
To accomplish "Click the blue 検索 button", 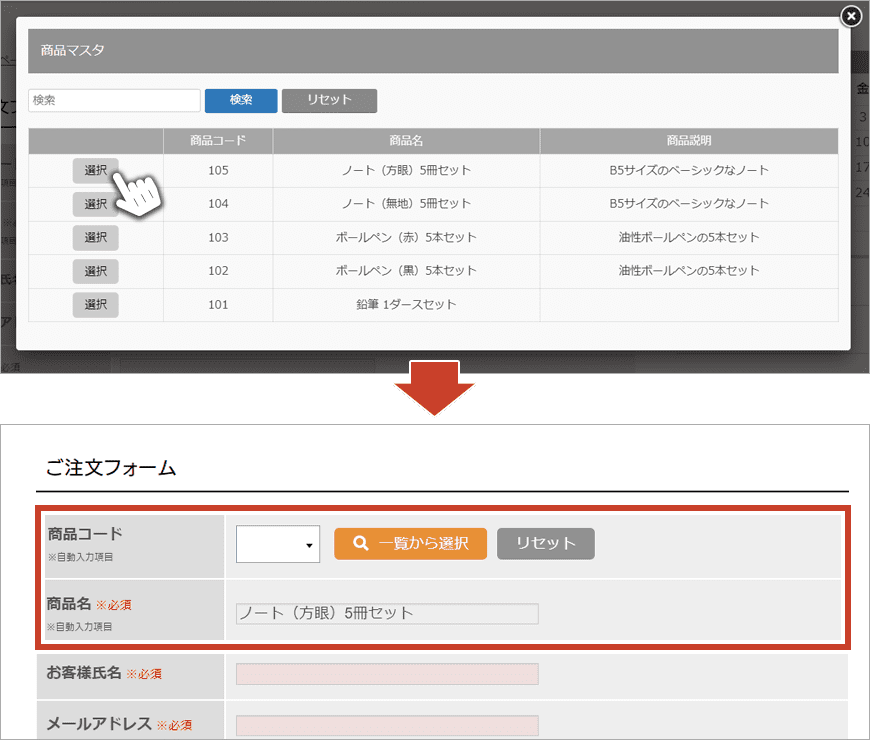I will [x=241, y=100].
